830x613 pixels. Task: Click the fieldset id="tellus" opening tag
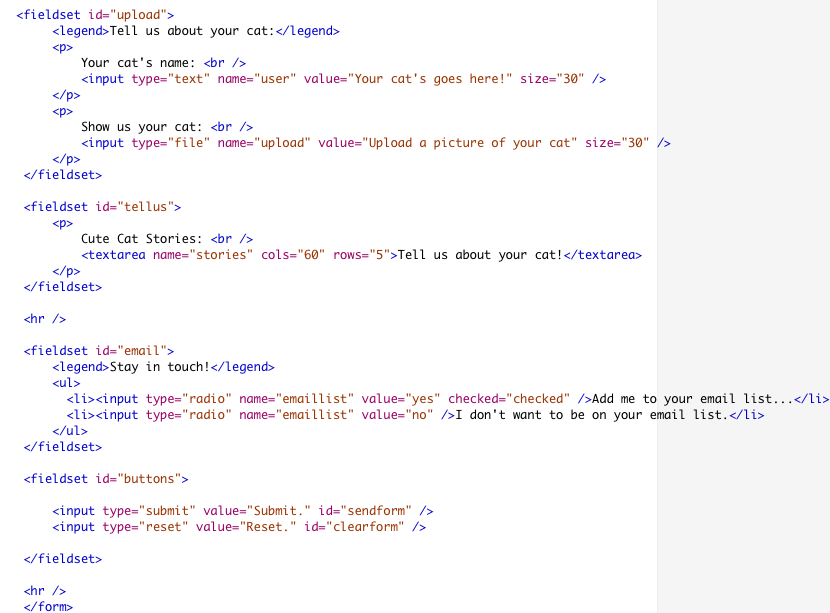click(x=102, y=207)
